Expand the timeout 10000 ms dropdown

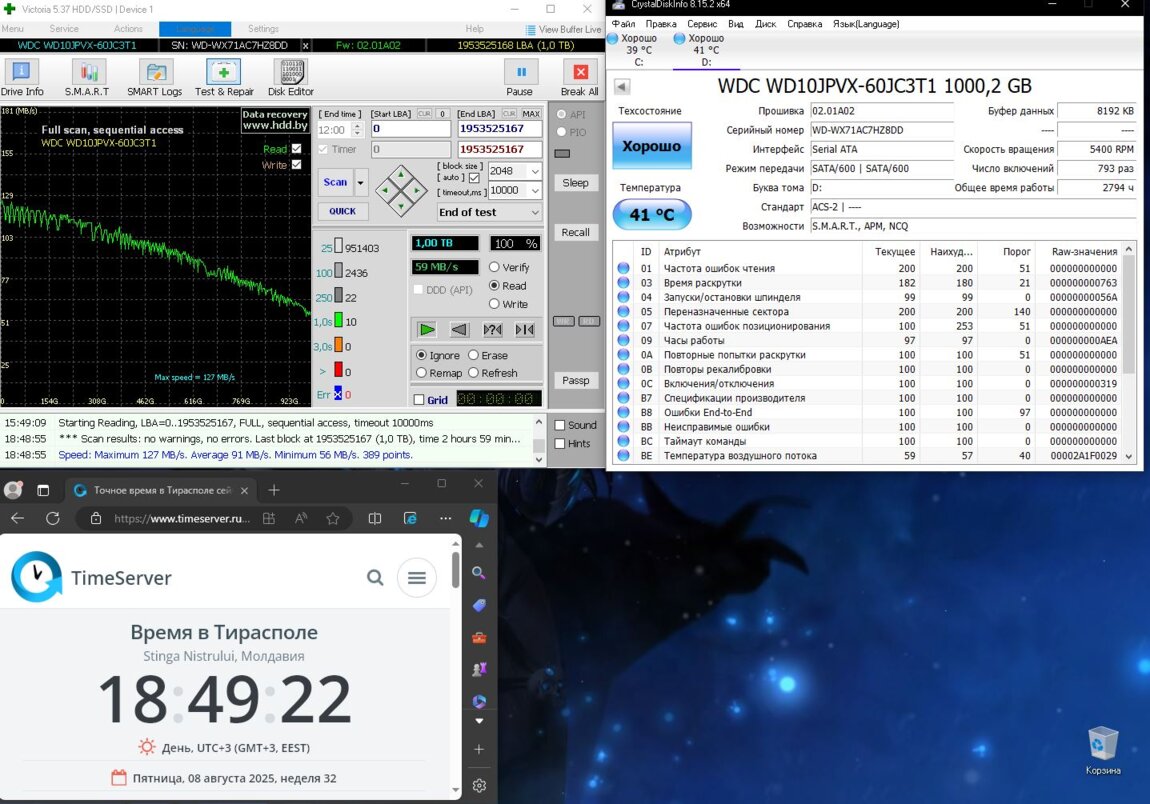coord(535,190)
